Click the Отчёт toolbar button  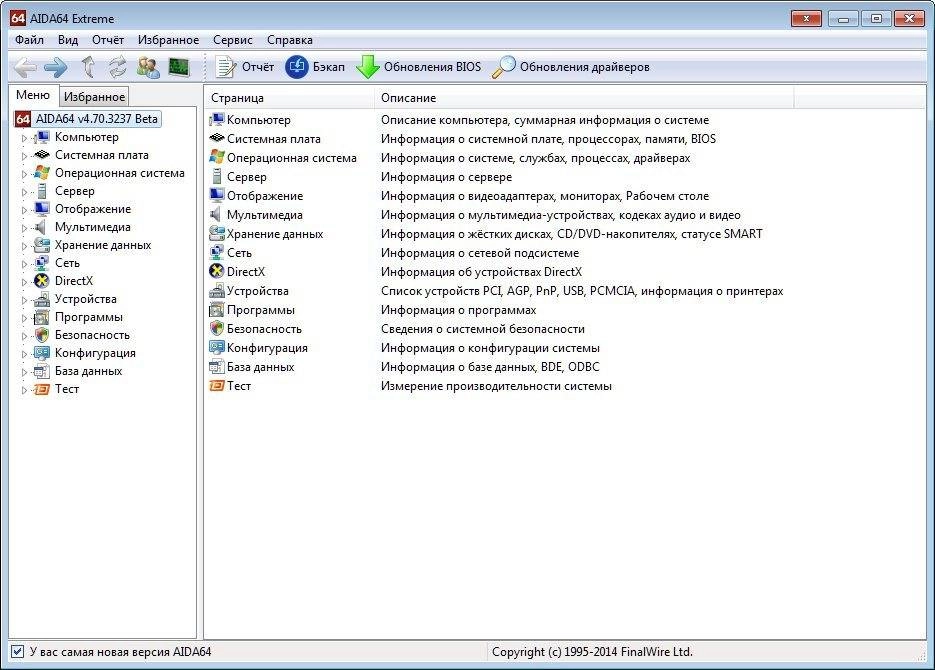244,67
